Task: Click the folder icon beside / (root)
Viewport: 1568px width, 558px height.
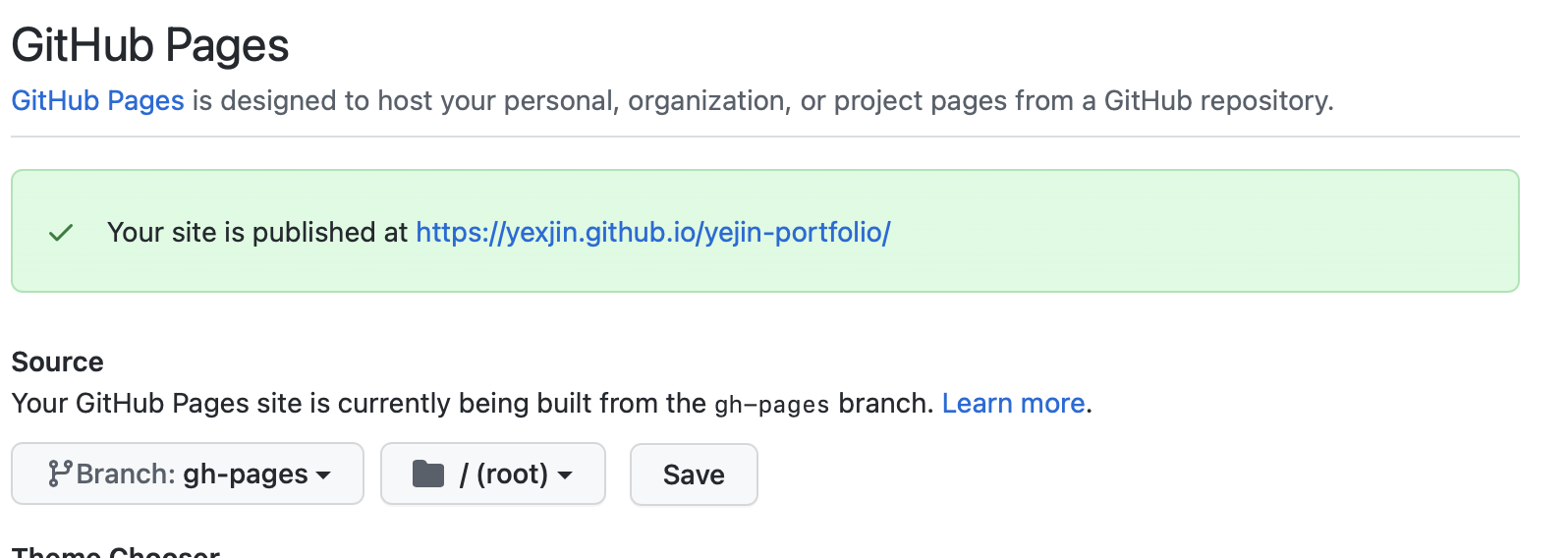Action: pyautogui.click(x=428, y=474)
